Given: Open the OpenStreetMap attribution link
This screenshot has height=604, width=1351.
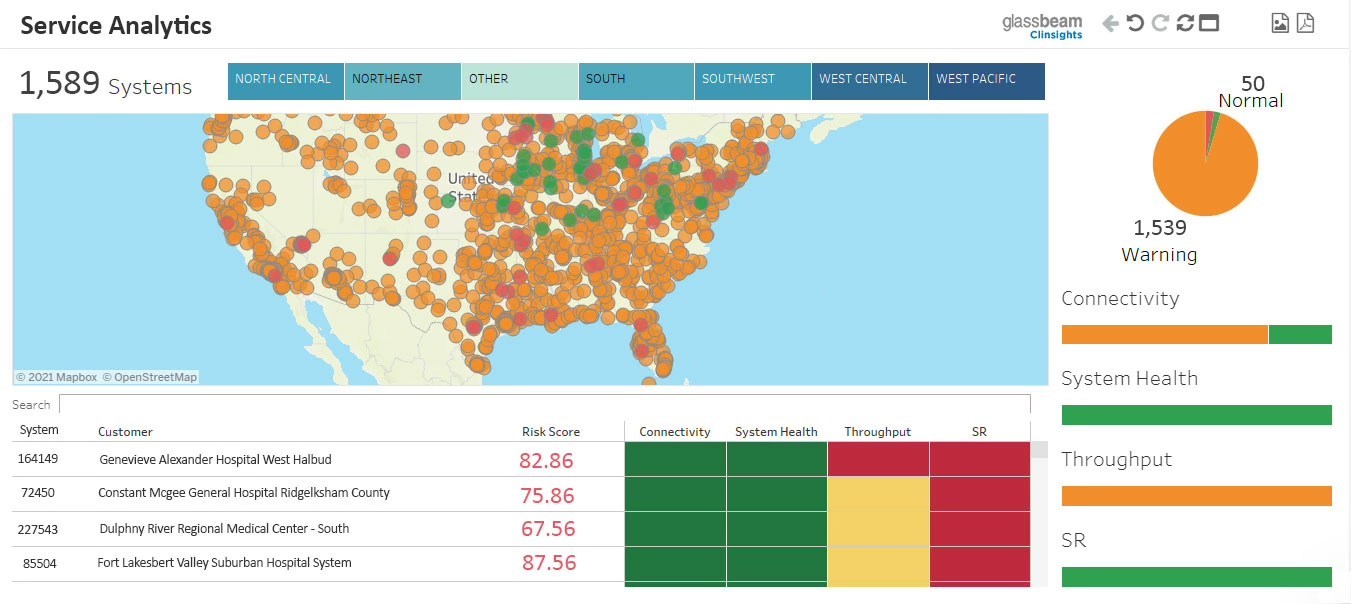Looking at the screenshot, I should (x=150, y=377).
